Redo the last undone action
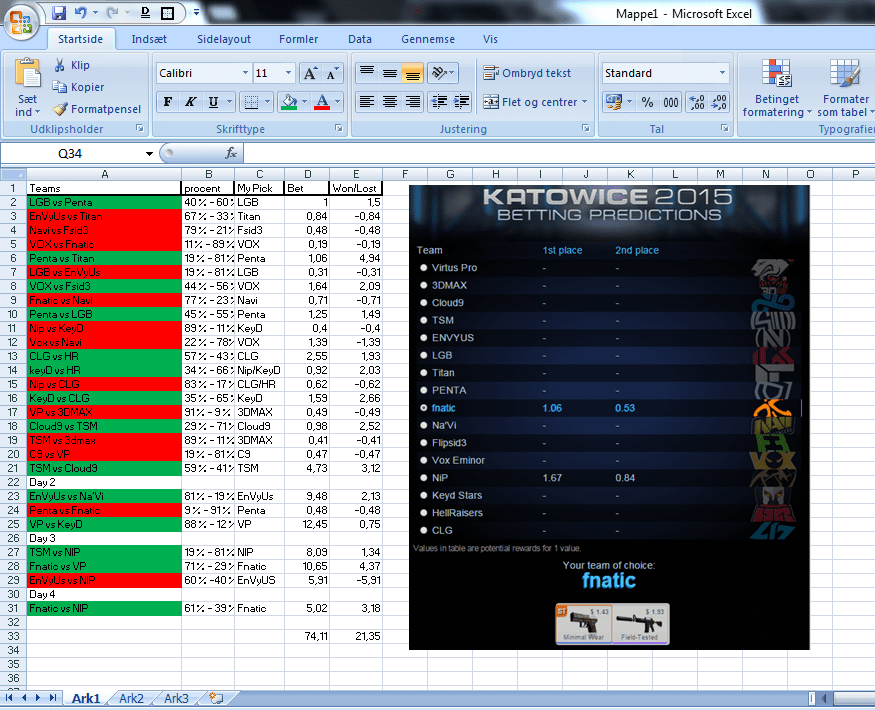This screenshot has height=710, width=875. coord(113,12)
